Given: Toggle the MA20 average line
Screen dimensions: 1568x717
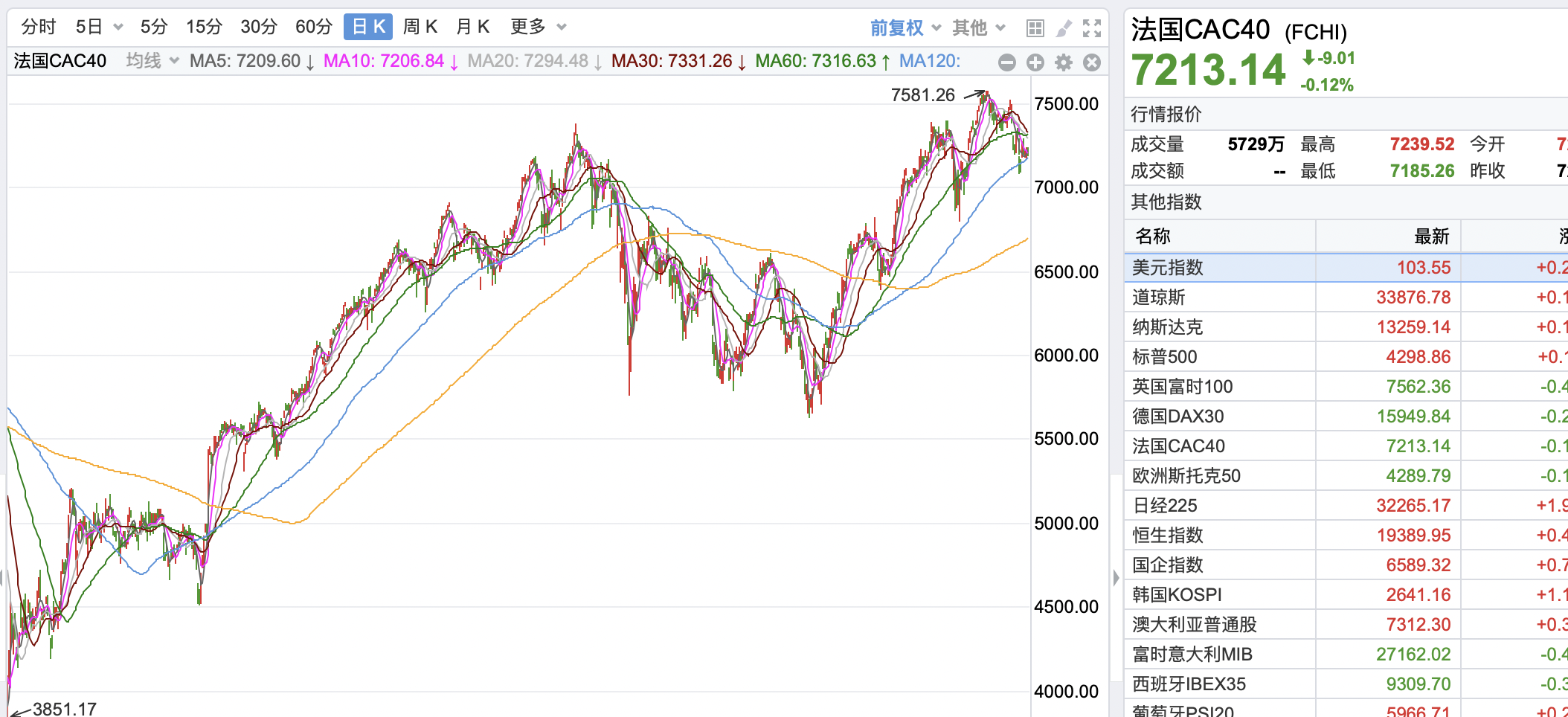Looking at the screenshot, I should pos(534,61).
